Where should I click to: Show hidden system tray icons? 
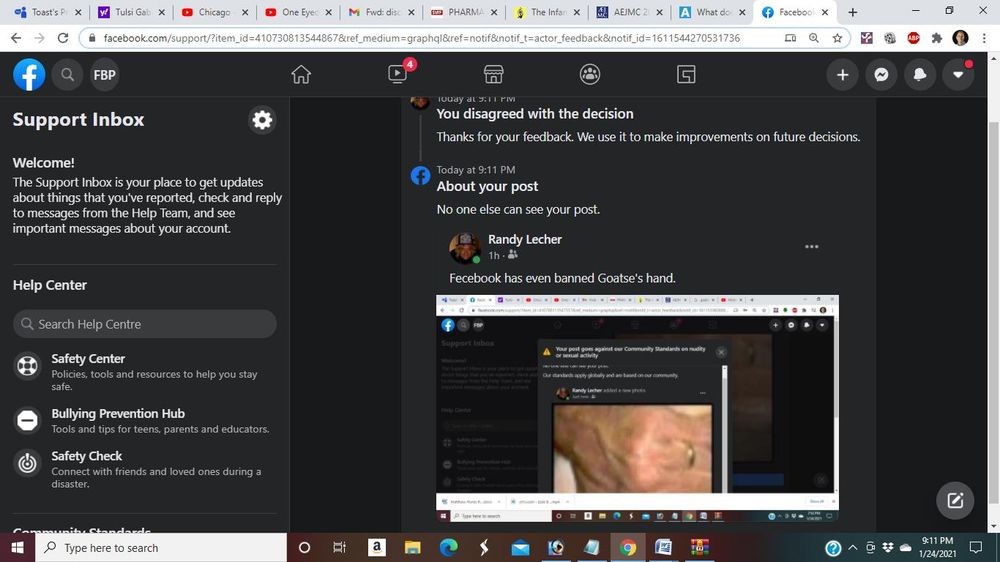853,547
